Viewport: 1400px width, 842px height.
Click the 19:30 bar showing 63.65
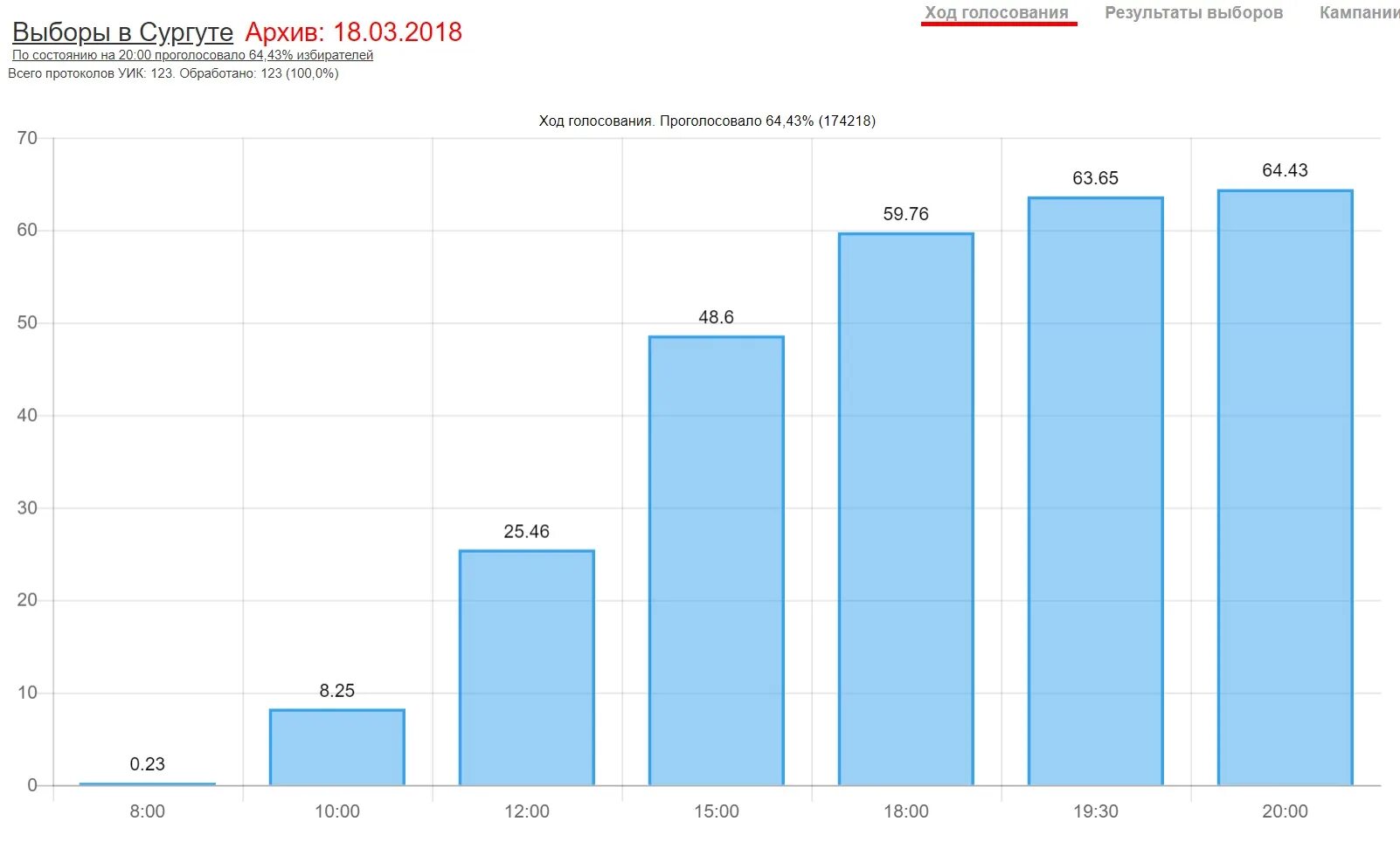coord(1096,489)
